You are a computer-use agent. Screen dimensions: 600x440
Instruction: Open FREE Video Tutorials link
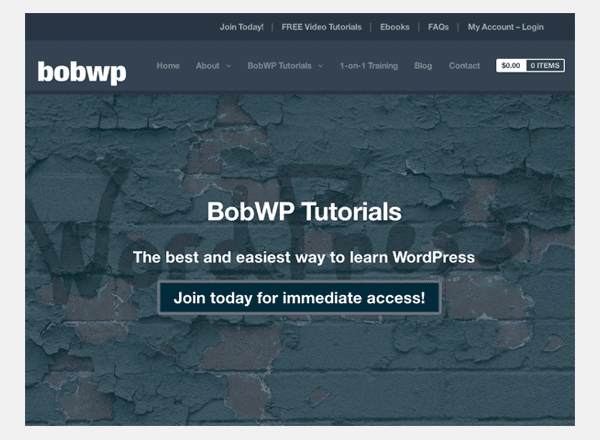pyautogui.click(x=321, y=27)
